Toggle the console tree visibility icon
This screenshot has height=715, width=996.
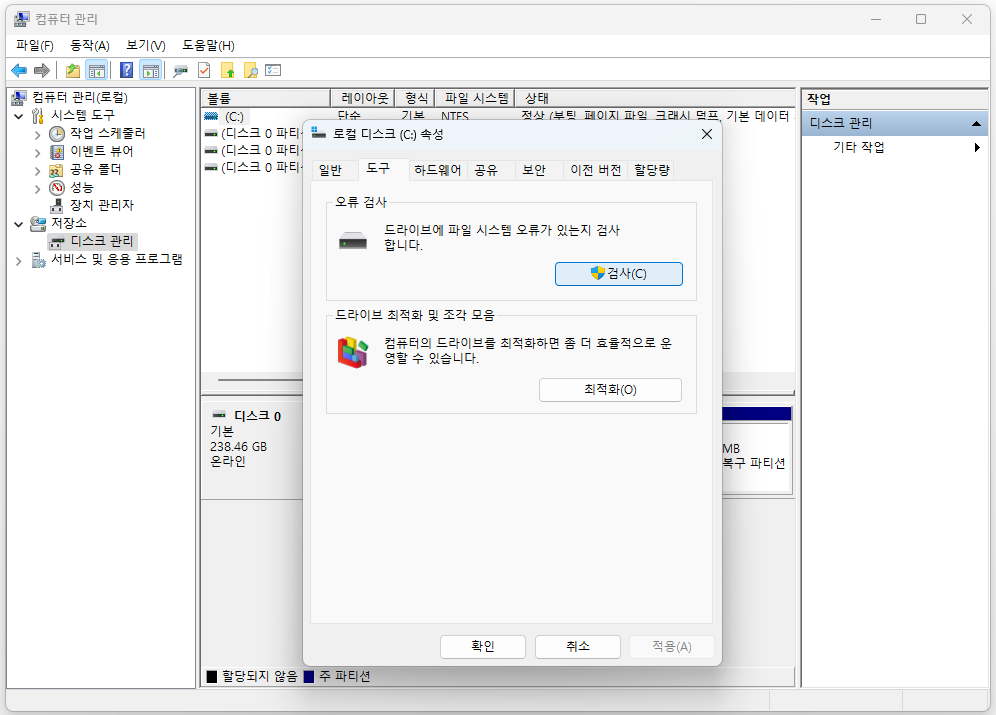click(x=96, y=70)
